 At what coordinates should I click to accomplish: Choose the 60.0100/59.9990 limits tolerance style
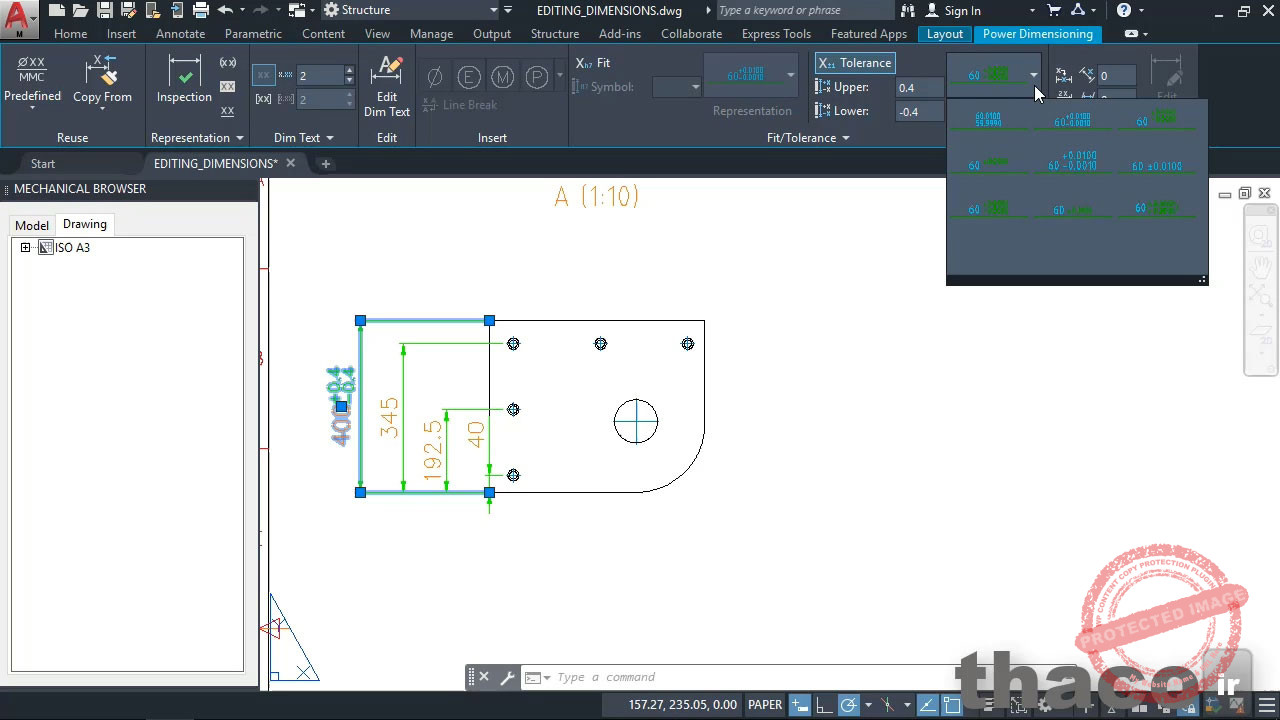pyautogui.click(x=988, y=119)
